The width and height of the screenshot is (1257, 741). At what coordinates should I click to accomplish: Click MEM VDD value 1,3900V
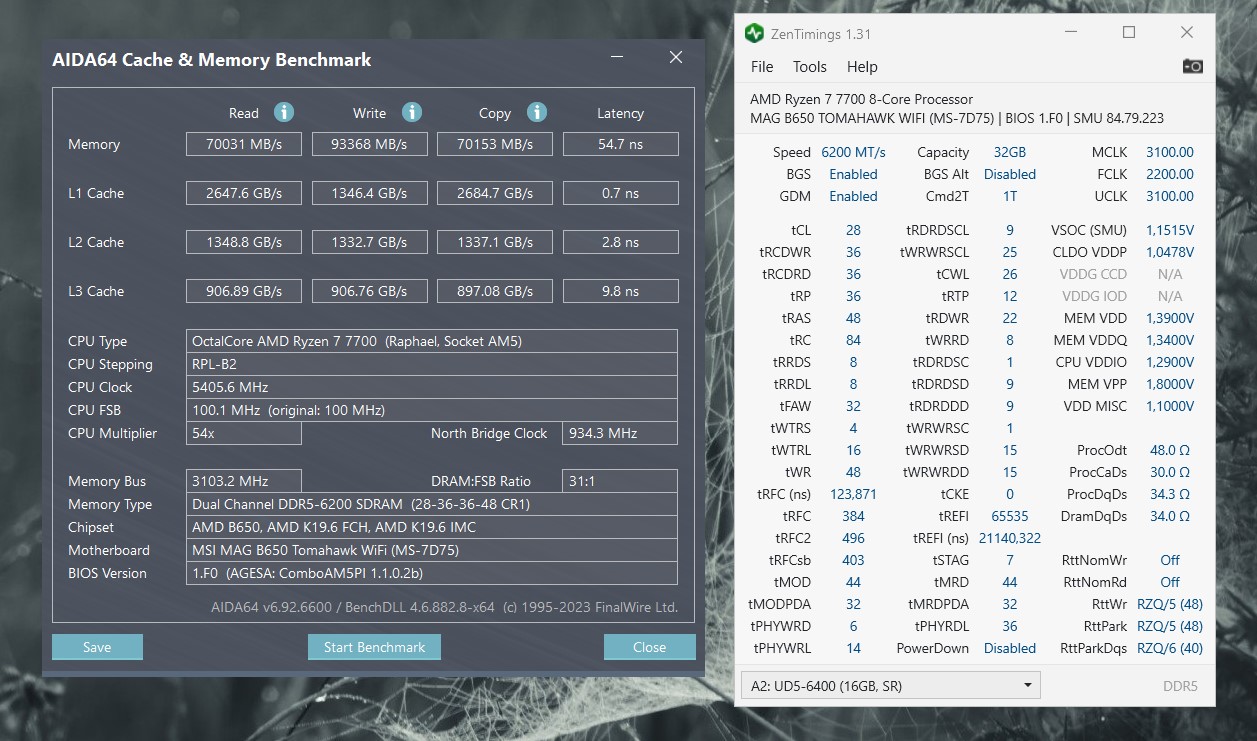pyautogui.click(x=1170, y=318)
